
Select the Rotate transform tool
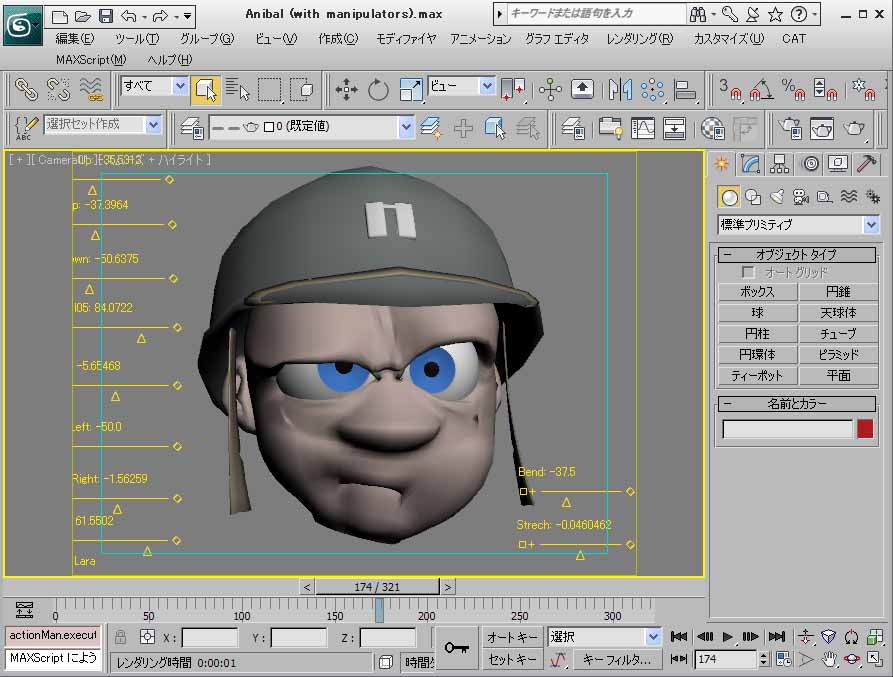click(378, 90)
